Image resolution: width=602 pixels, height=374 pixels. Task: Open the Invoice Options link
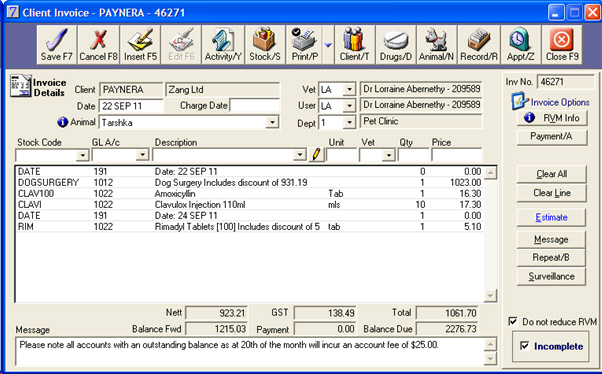coord(560,102)
